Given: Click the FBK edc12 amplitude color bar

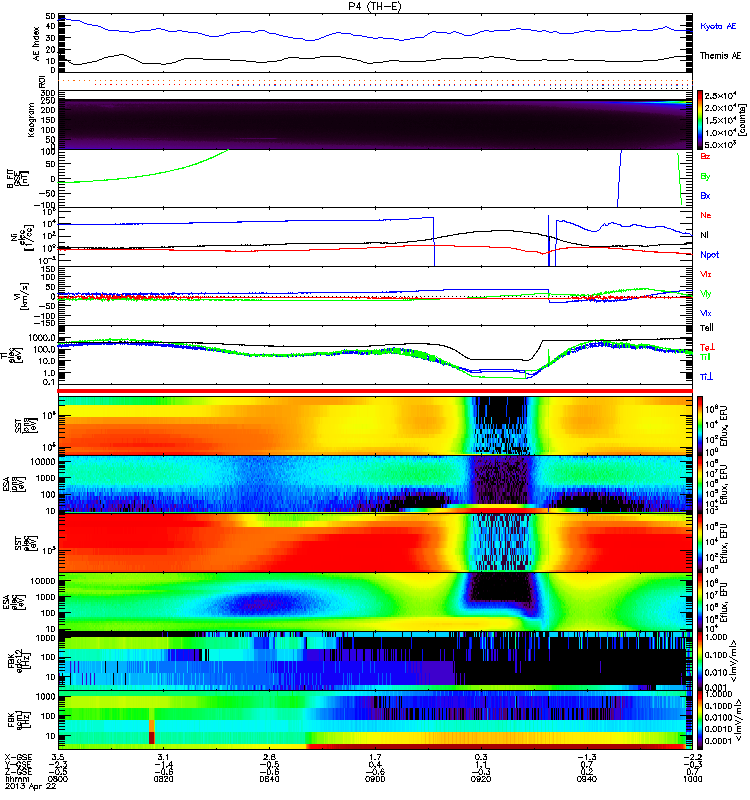Looking at the screenshot, I should point(700,661).
